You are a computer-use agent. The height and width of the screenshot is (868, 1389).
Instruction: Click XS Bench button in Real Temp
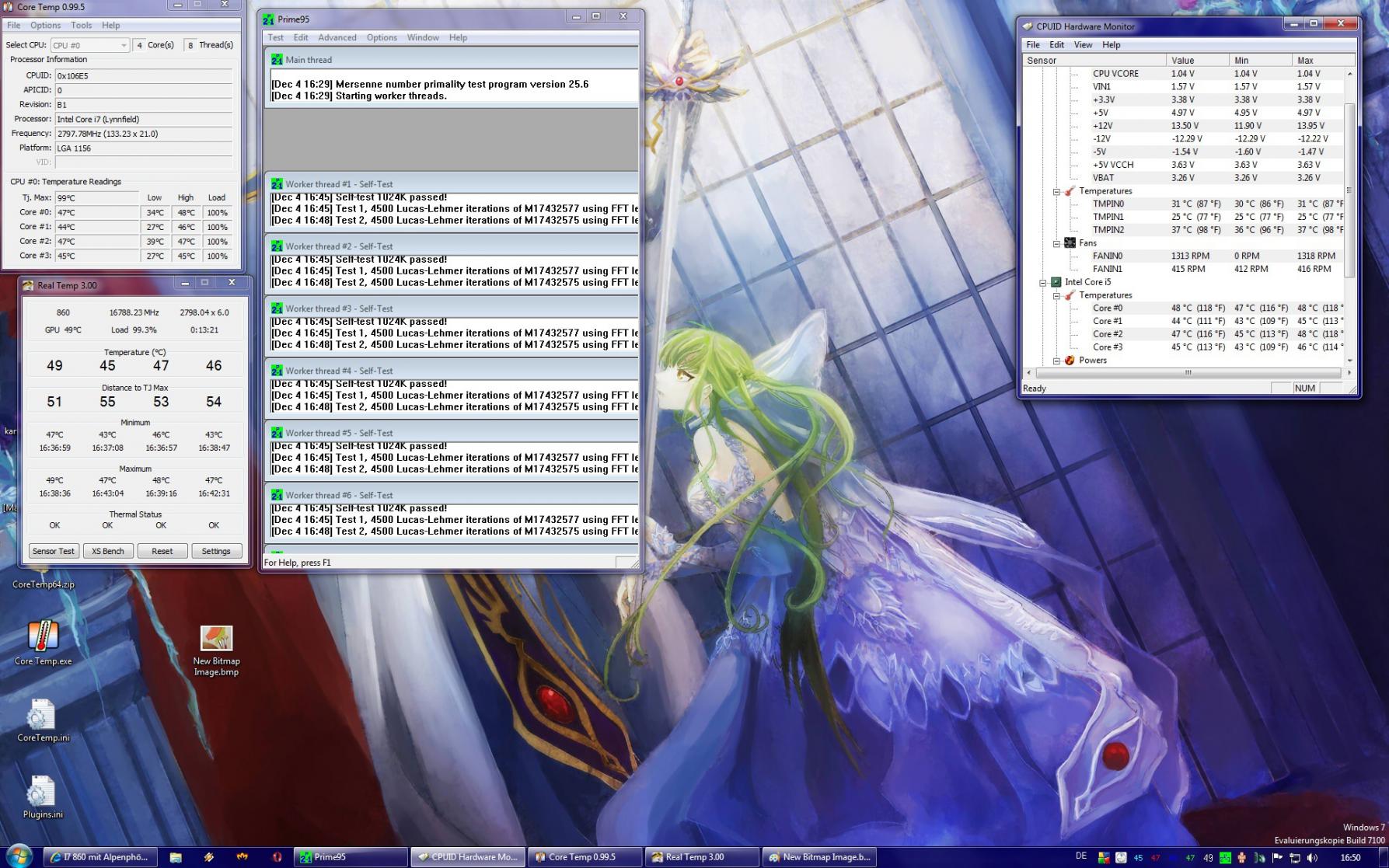tap(108, 551)
